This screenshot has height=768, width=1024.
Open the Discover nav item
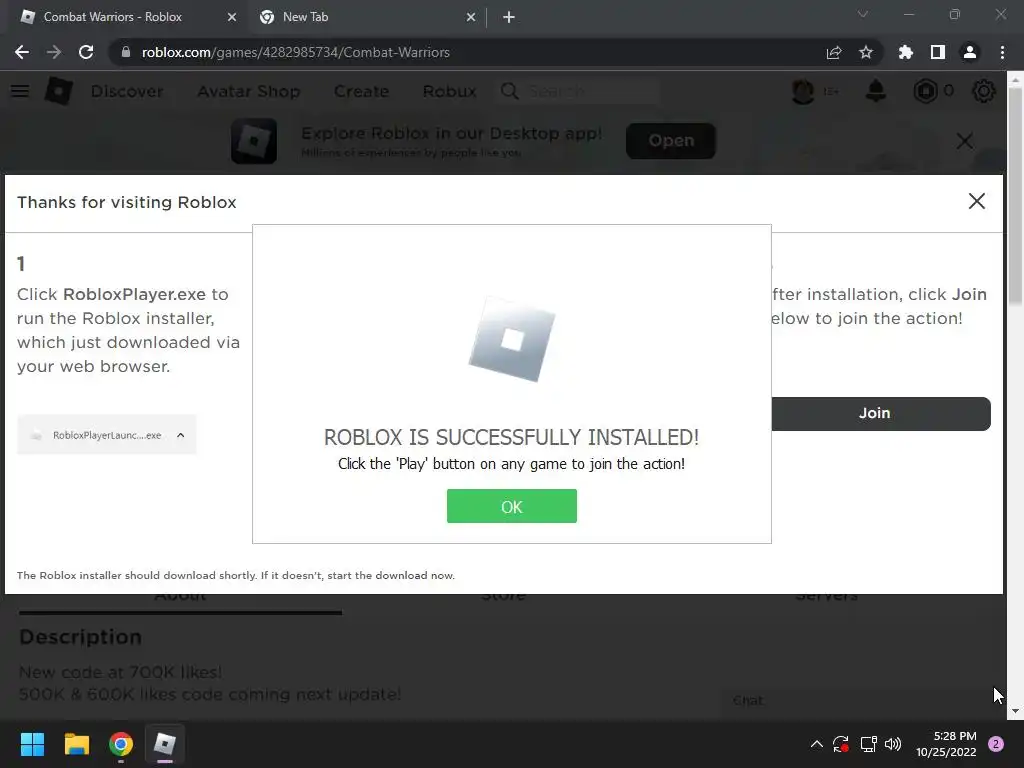127,91
